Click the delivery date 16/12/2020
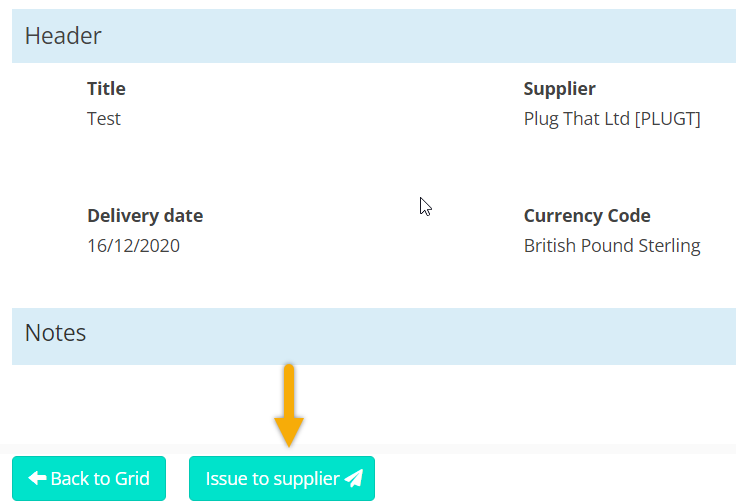The height and width of the screenshot is (502, 736). tap(133, 246)
